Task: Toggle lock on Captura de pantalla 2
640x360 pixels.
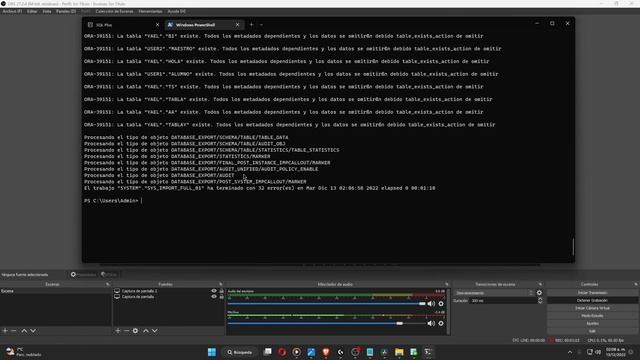Action: click(x=222, y=291)
